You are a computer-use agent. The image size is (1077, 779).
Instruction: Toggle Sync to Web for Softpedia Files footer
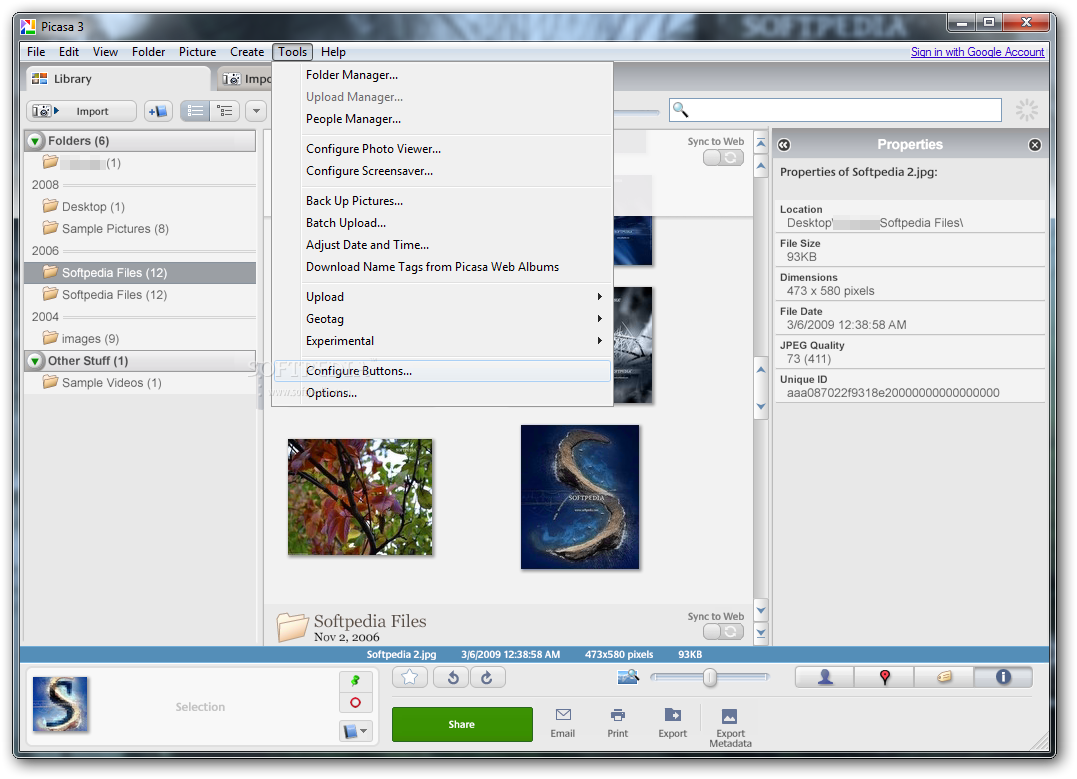tap(723, 631)
